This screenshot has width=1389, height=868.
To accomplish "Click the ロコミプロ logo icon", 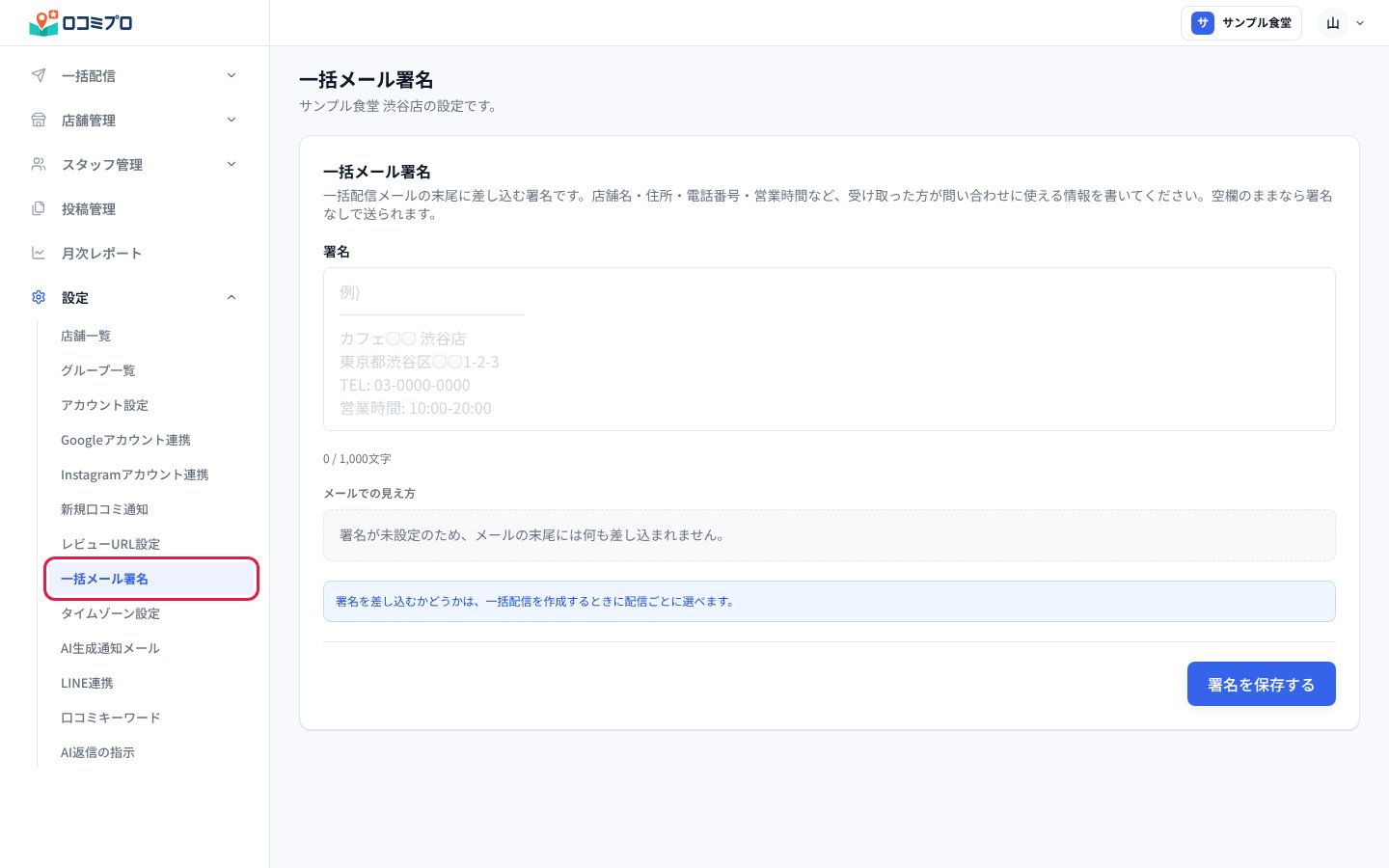I will [44, 22].
